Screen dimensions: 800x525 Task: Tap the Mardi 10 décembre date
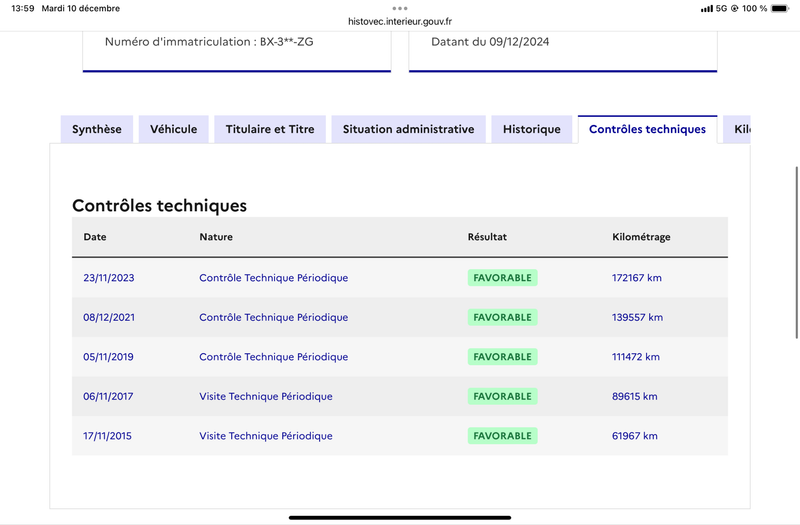pos(81,8)
